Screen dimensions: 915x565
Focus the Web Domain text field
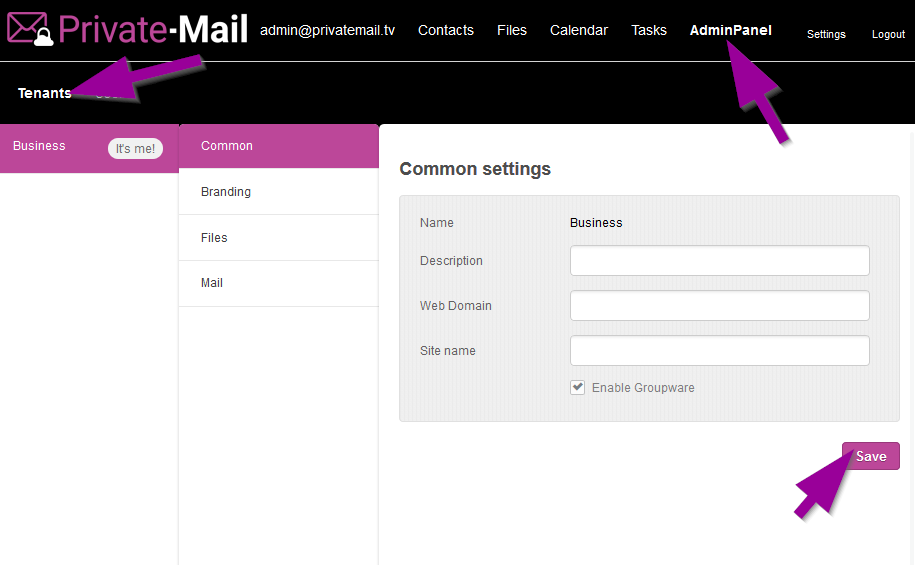pyautogui.click(x=719, y=306)
